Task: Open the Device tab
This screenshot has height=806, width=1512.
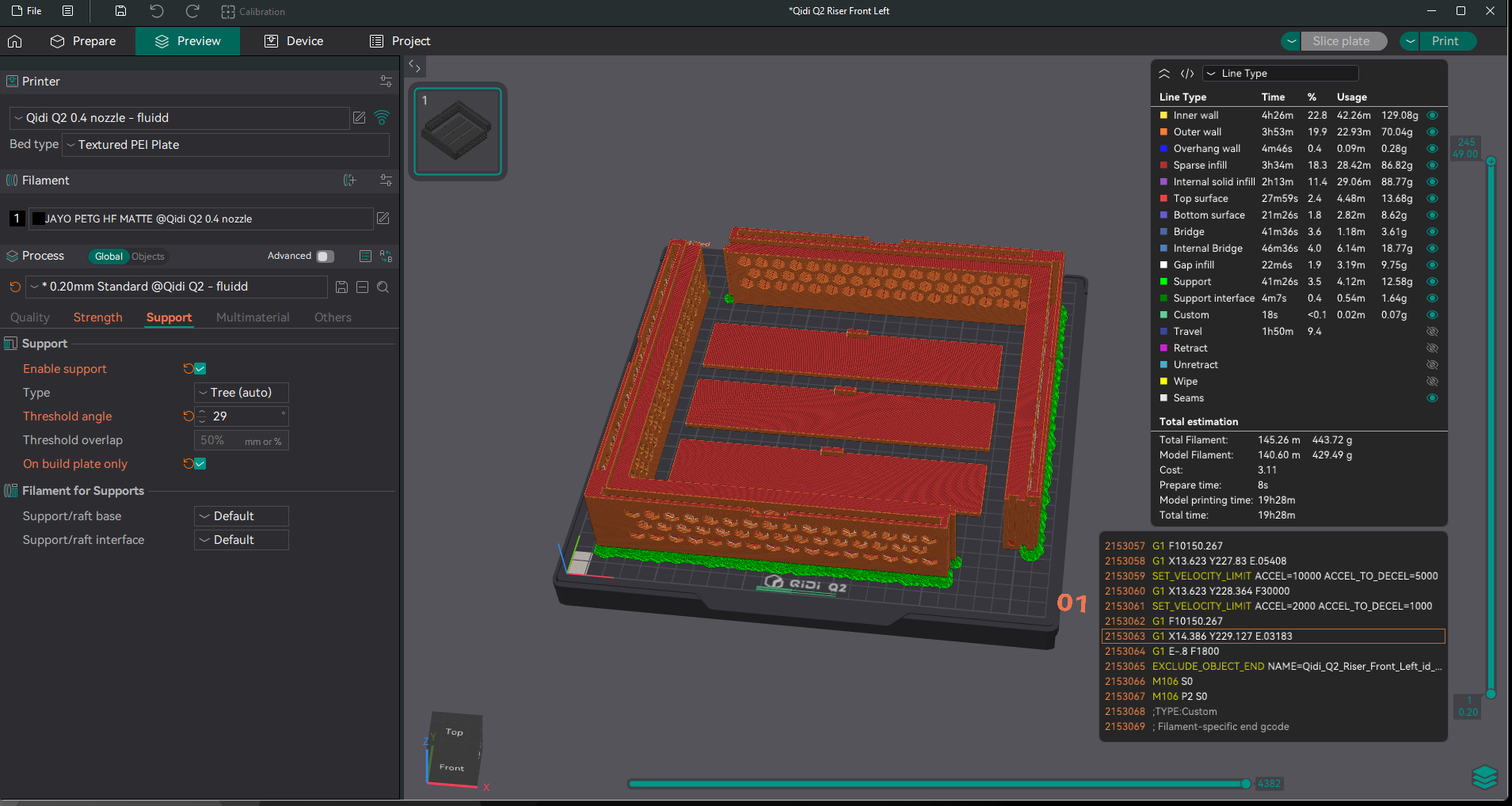Action: [294, 41]
